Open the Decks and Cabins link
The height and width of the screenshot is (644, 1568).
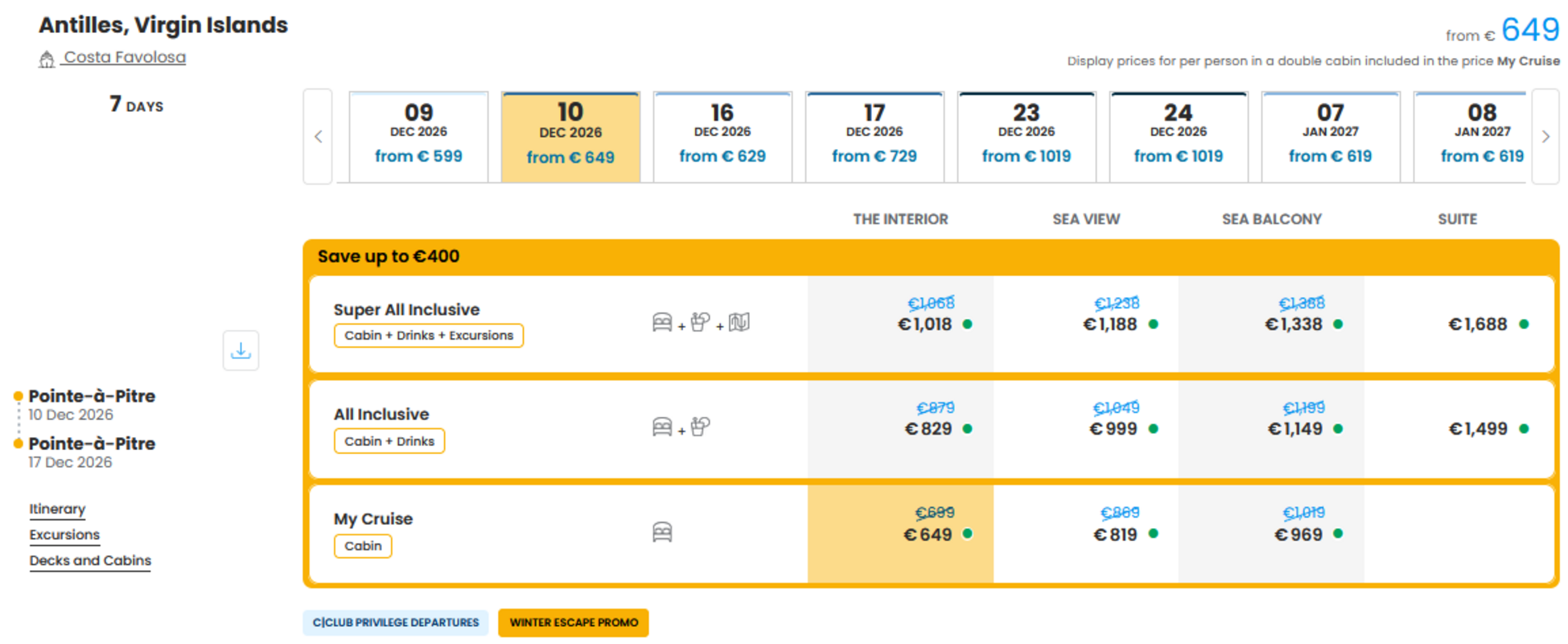tap(90, 560)
